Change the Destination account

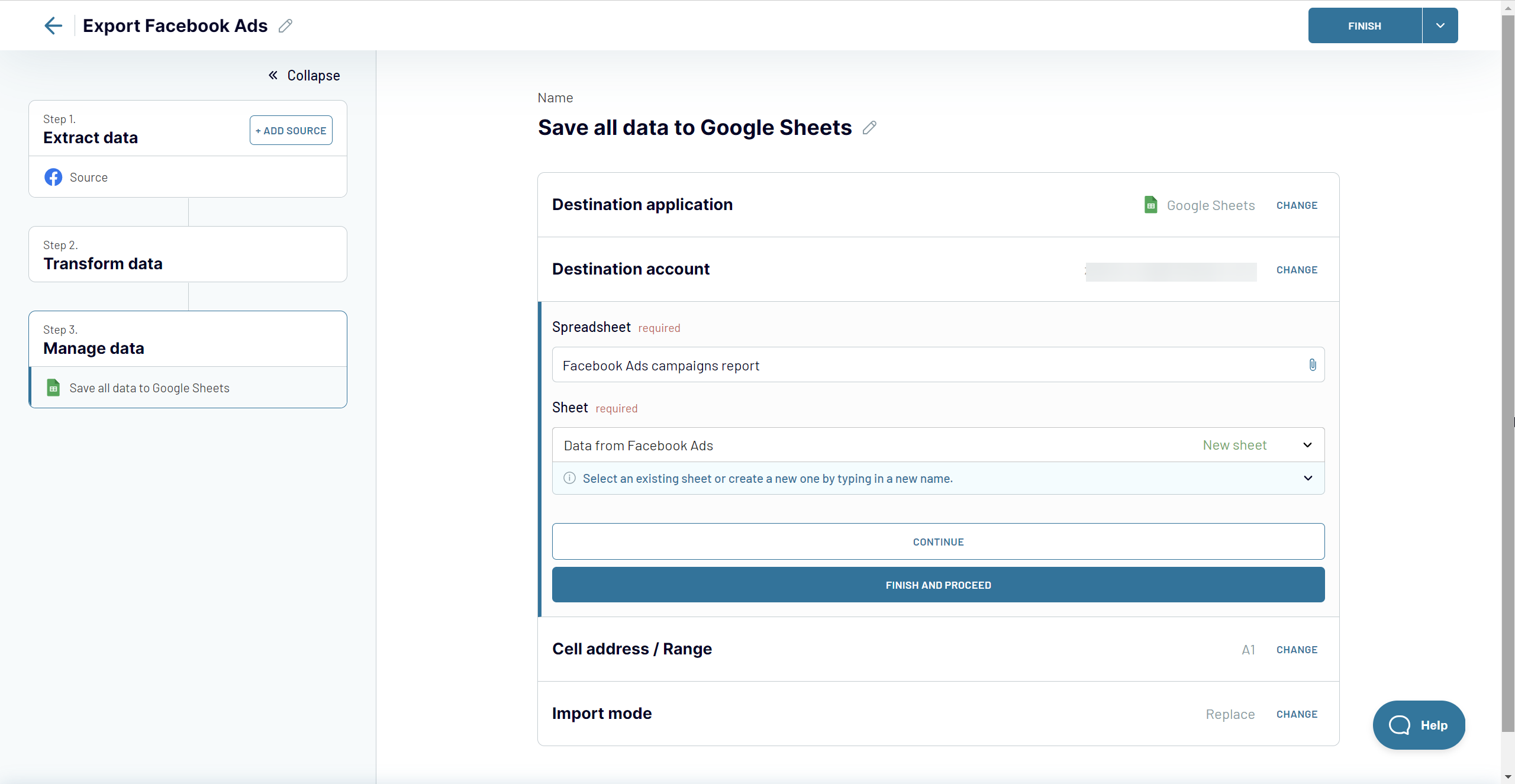[x=1297, y=270]
